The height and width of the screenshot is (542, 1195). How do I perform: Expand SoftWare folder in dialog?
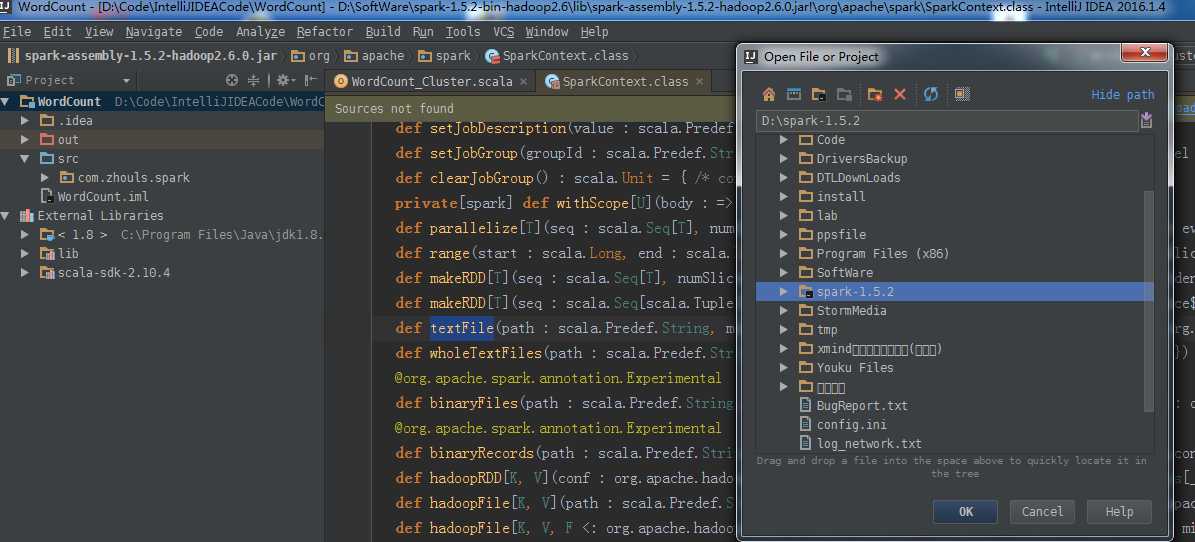[x=783, y=273]
